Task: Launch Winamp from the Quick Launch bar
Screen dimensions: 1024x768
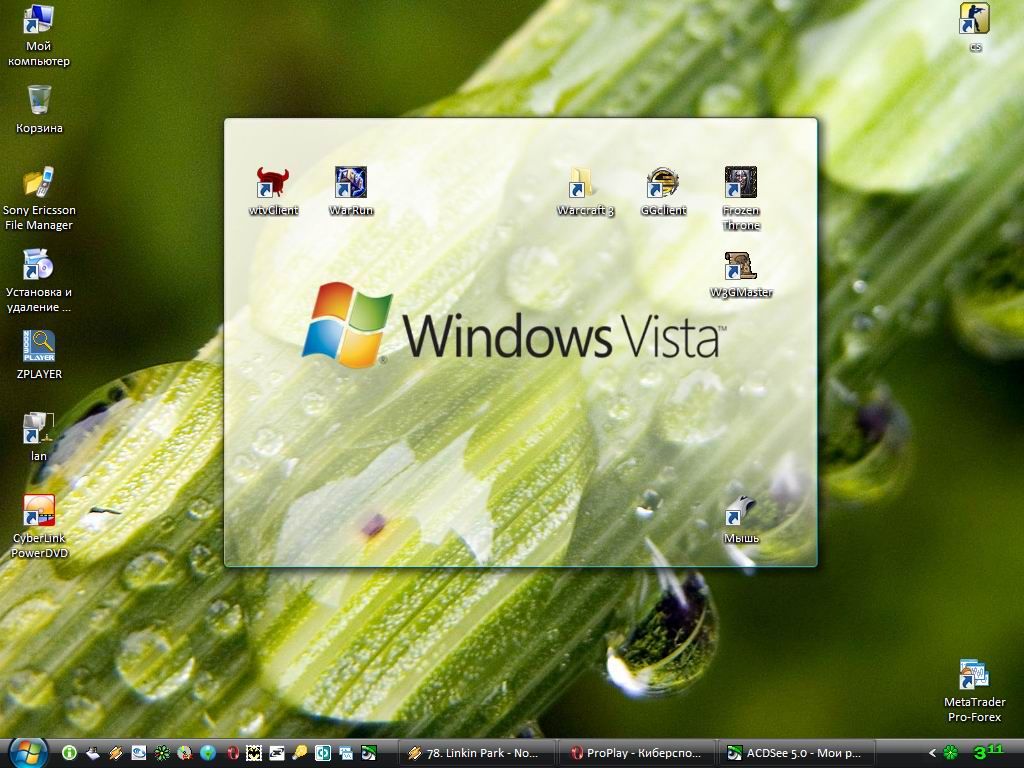Action: (x=116, y=753)
